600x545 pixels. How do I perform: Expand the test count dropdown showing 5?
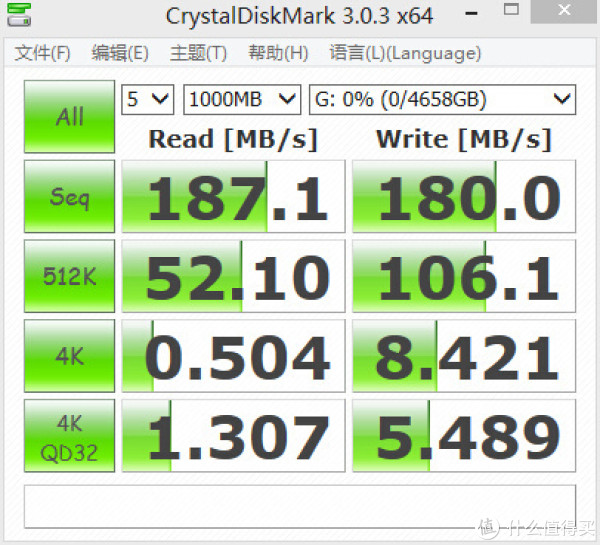tap(148, 100)
